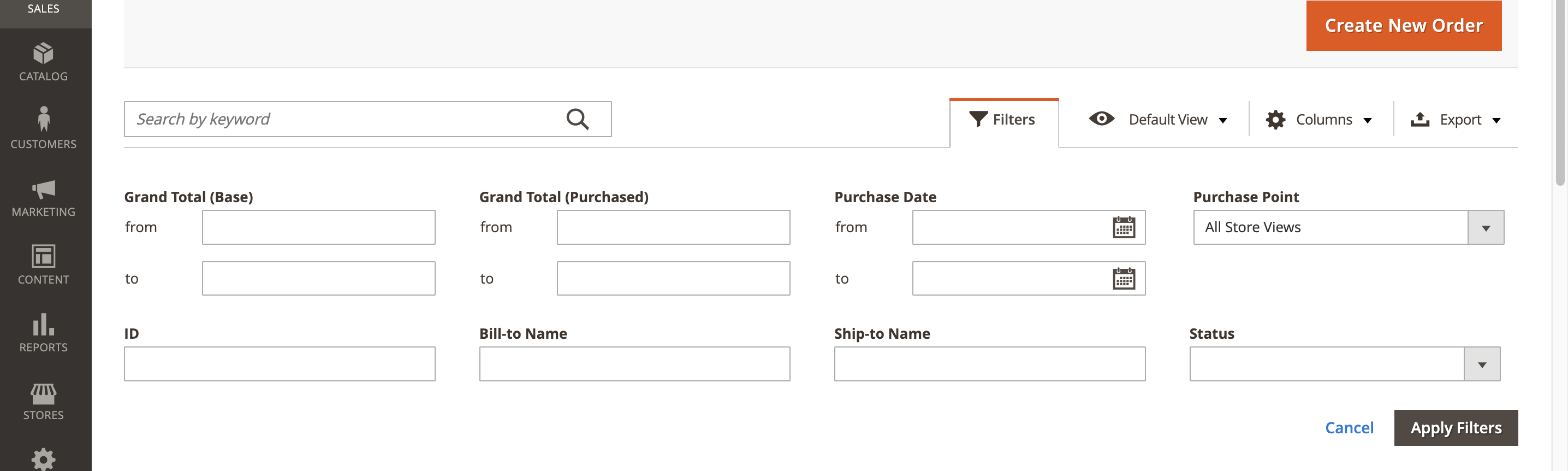The image size is (1568, 471).
Task: Focus Grand Total (Purchased) to field
Action: tap(673, 279)
